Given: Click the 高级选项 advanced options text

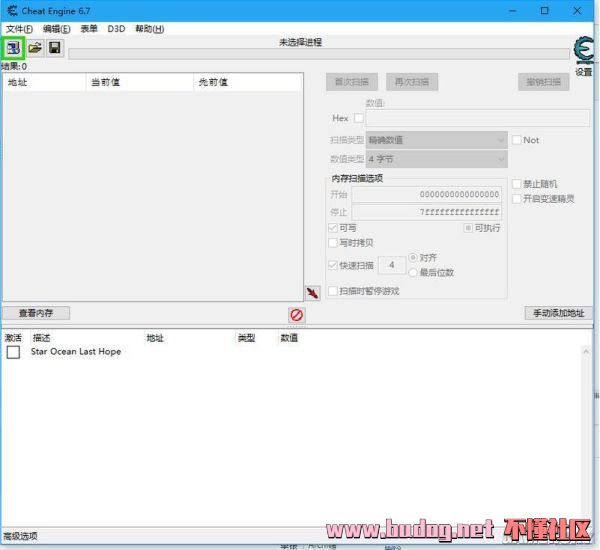Looking at the screenshot, I should pos(20,536).
